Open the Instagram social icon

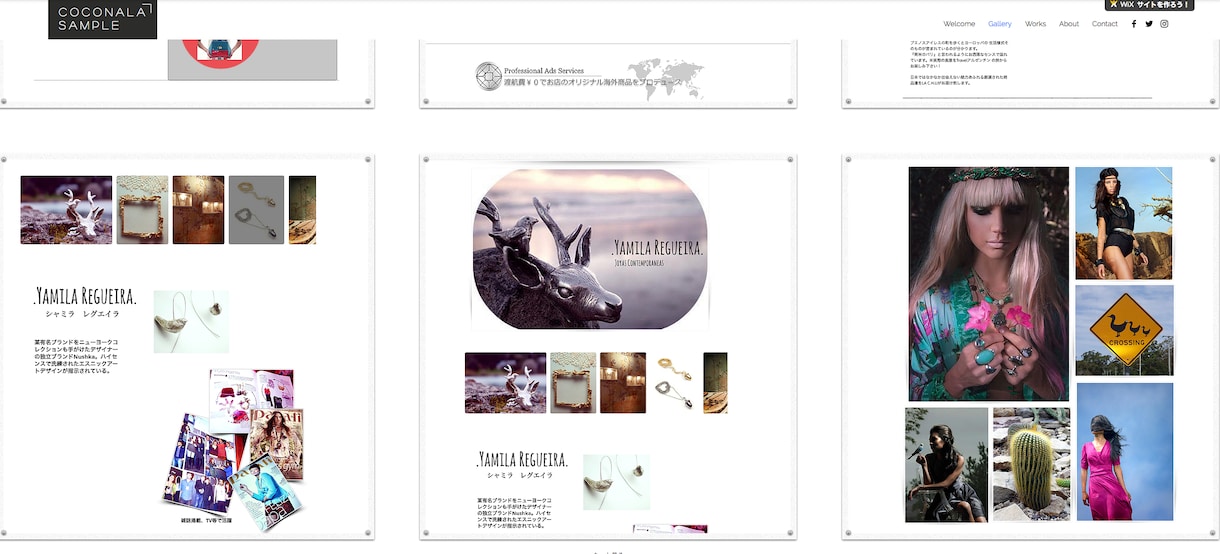click(1164, 24)
